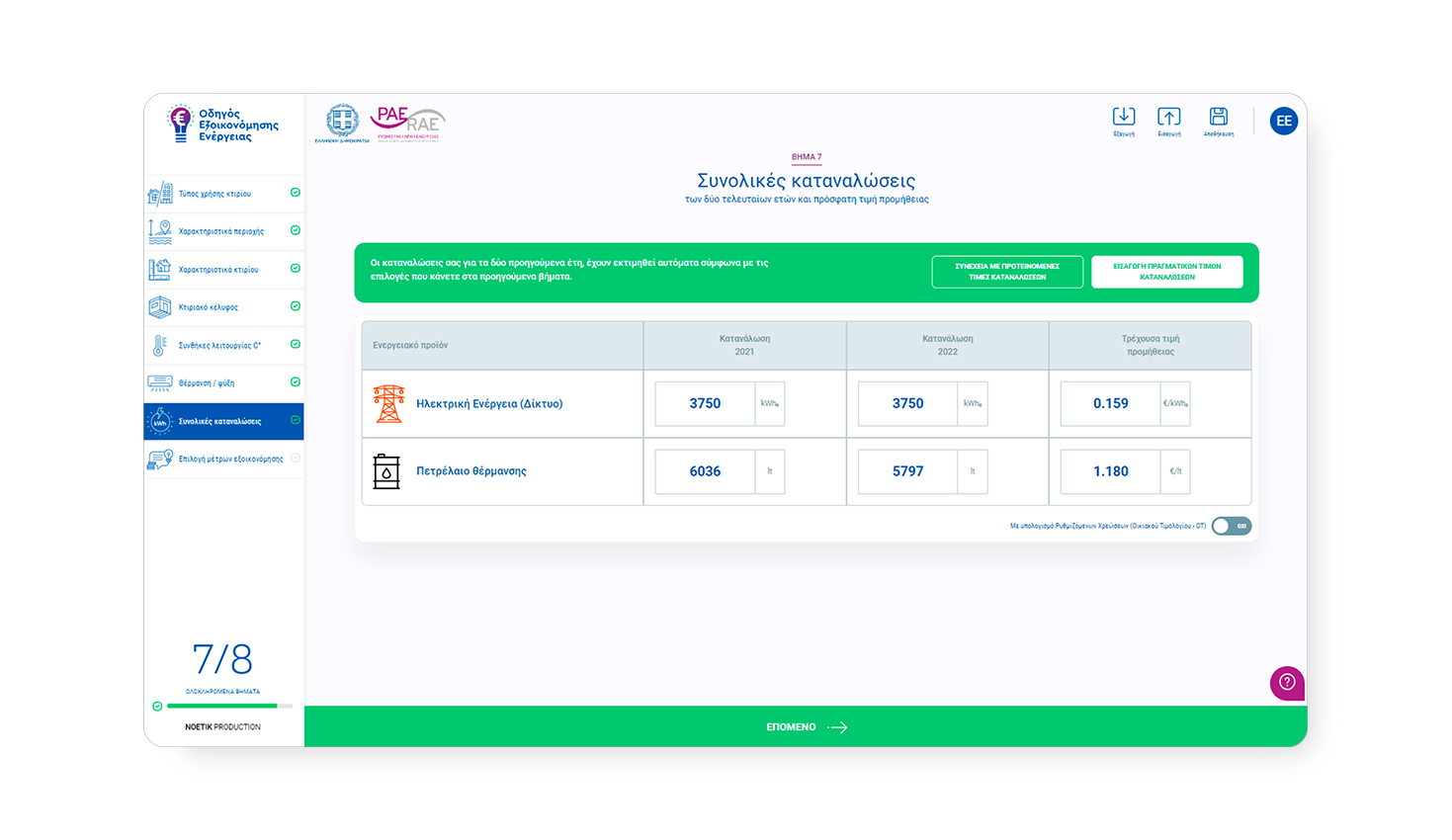Click ΣΥΝΕΧΕΙΑ ΜΕ ΠΡΟΤΕΙΝΟΜΕΝΕΣ ΤΙΜΕΣ ΚΑΤΑΝΑΛΩΣΕΩΝ button
Screen dimensions: 1452x840
pyautogui.click(x=1006, y=272)
